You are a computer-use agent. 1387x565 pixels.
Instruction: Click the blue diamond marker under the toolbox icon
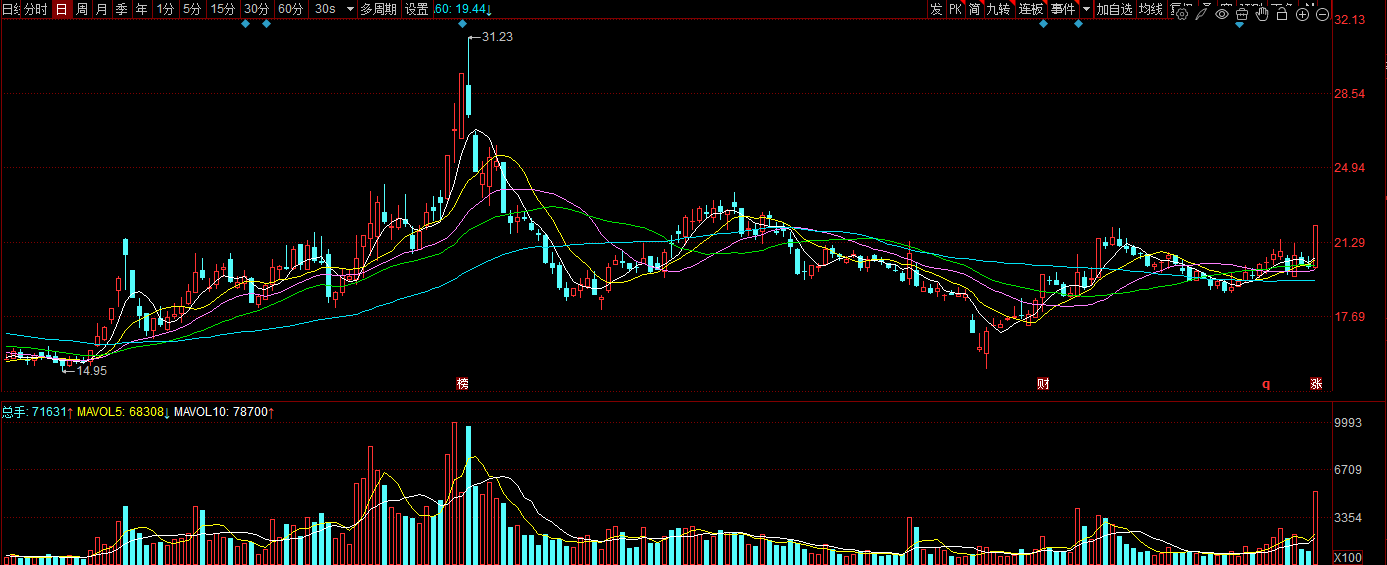(1239, 24)
